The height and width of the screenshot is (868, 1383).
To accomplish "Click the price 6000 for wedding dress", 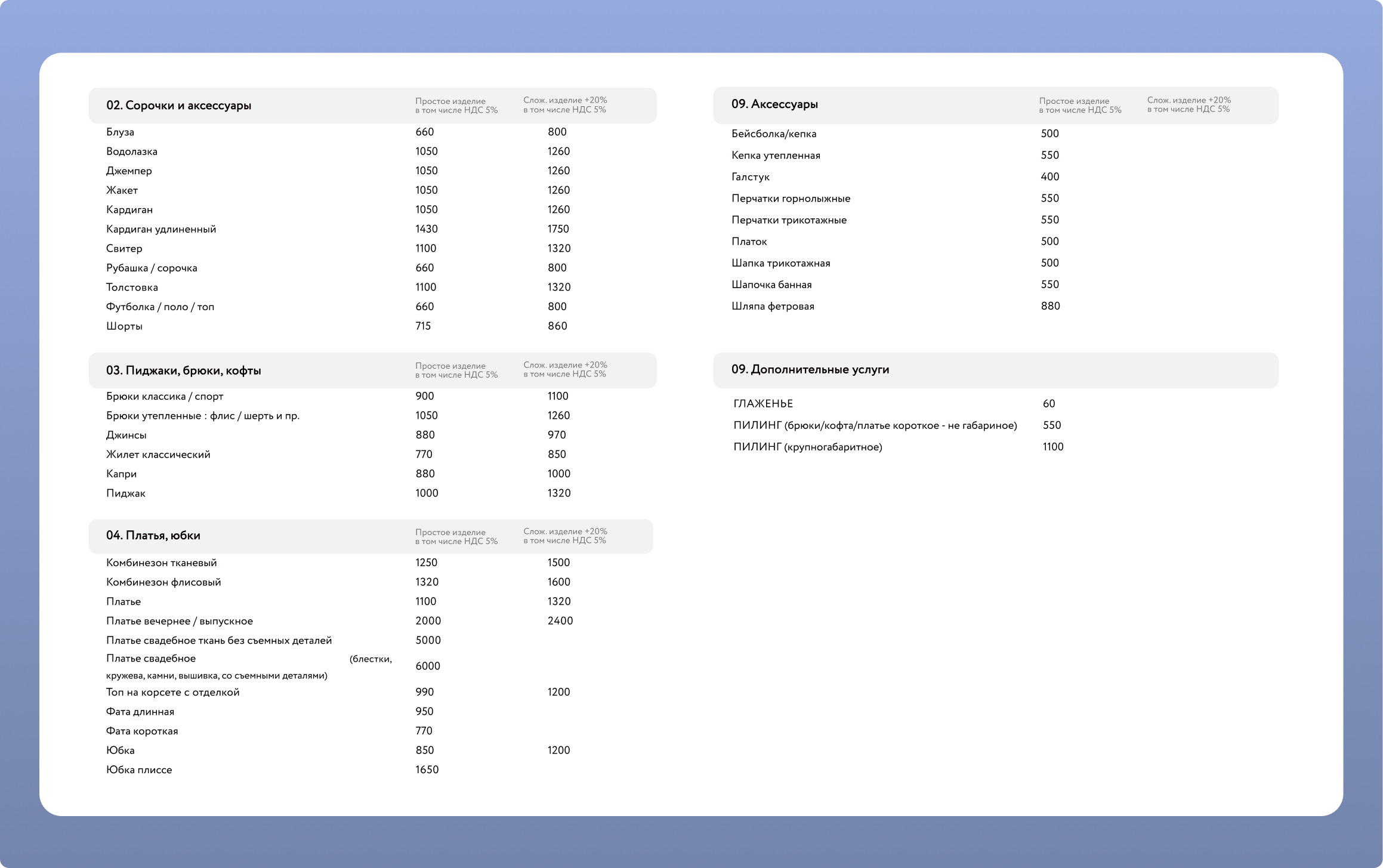I will click(427, 666).
